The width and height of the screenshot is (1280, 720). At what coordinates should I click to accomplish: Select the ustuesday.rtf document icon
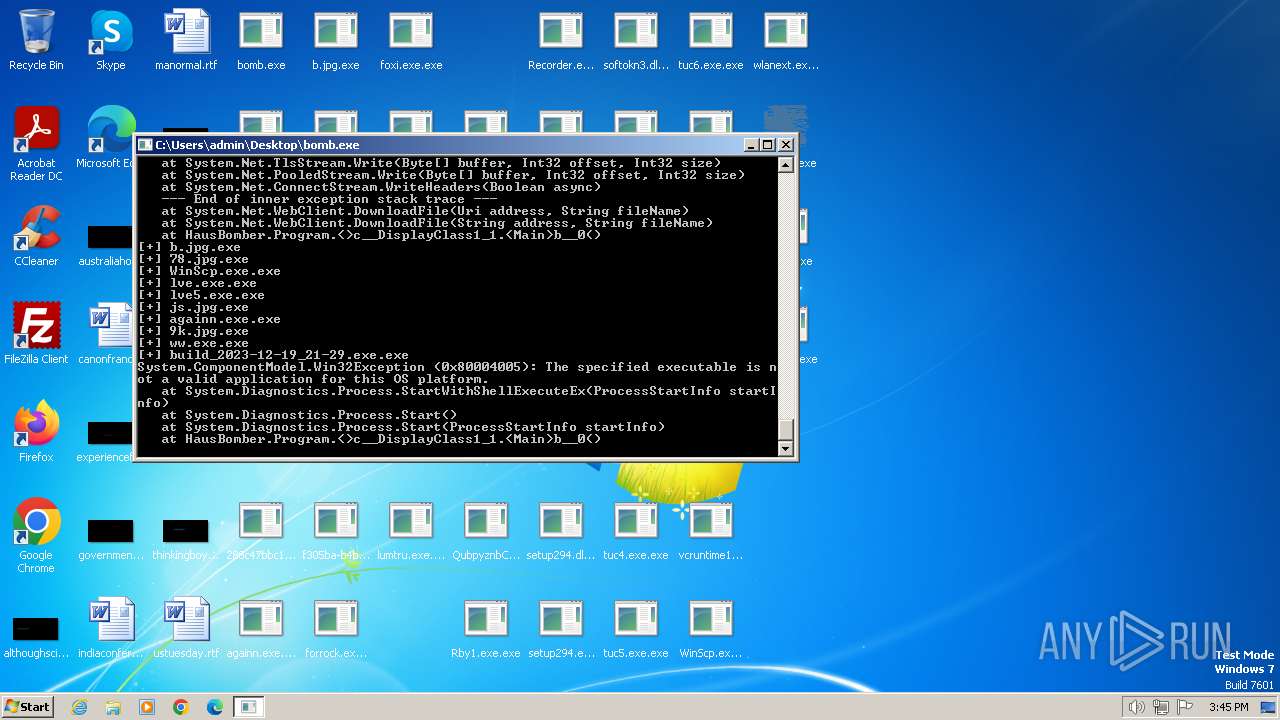pyautogui.click(x=186, y=628)
